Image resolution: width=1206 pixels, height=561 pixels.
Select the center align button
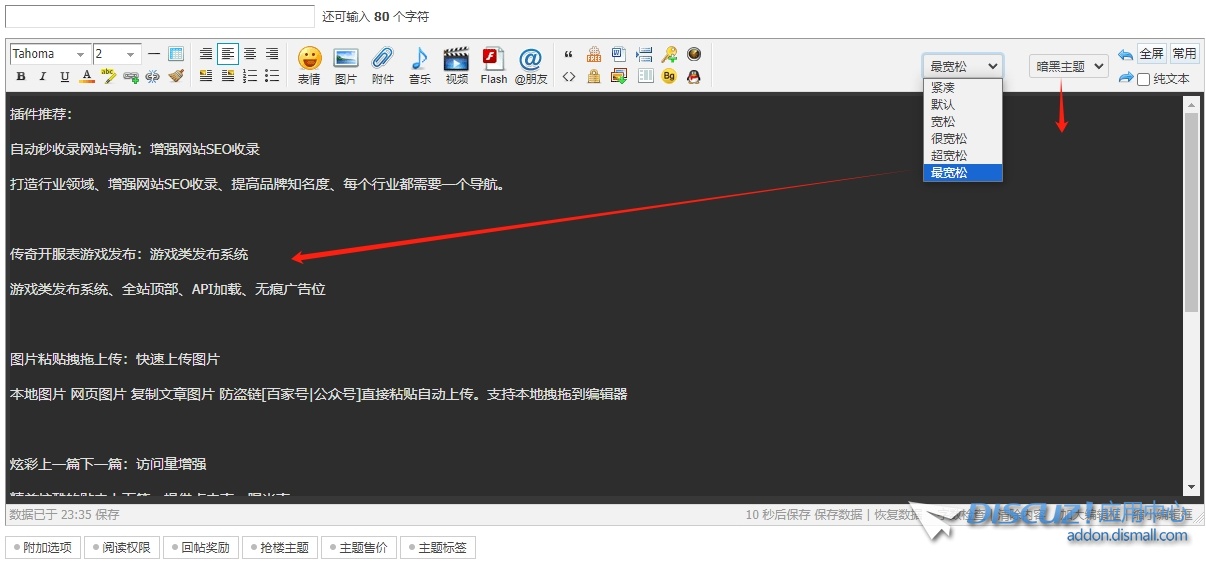point(250,54)
